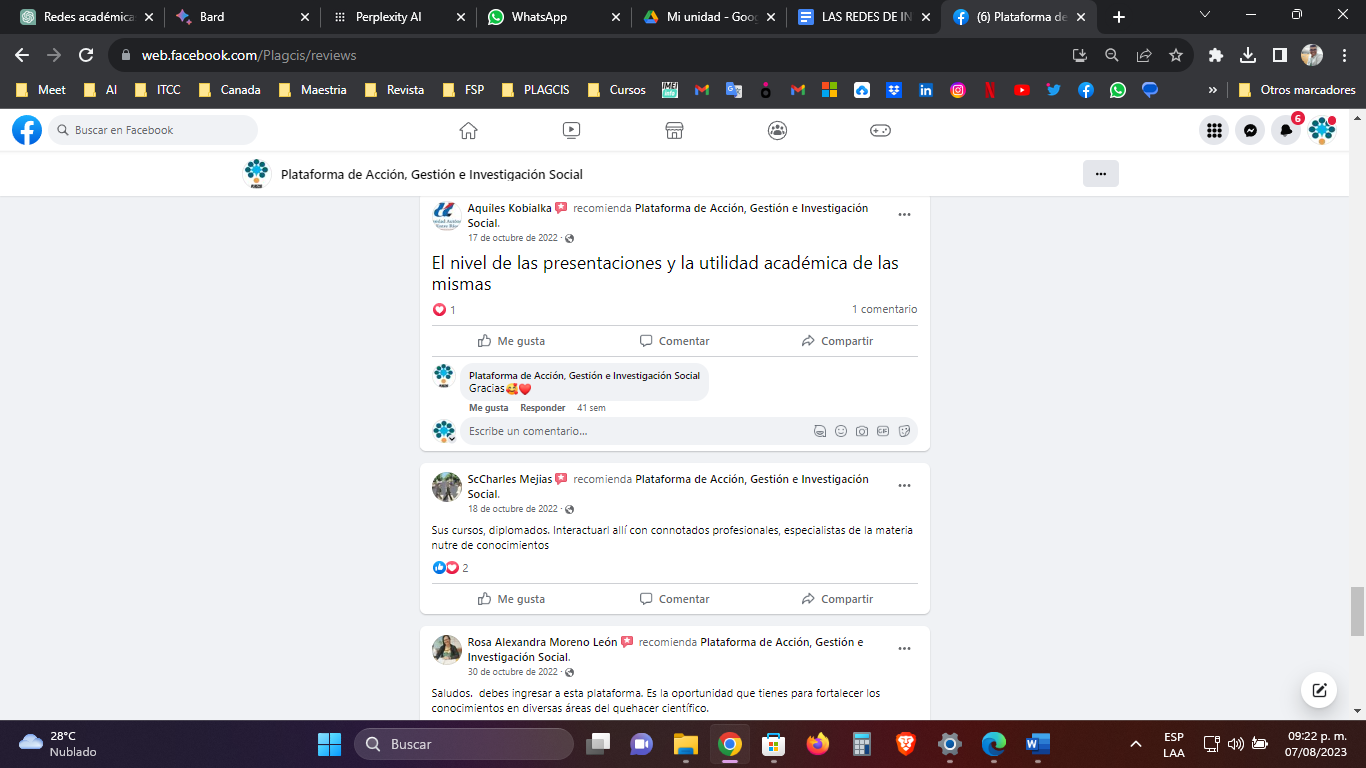
Task: Share Aquiles Kobialka's review
Action: tap(837, 341)
